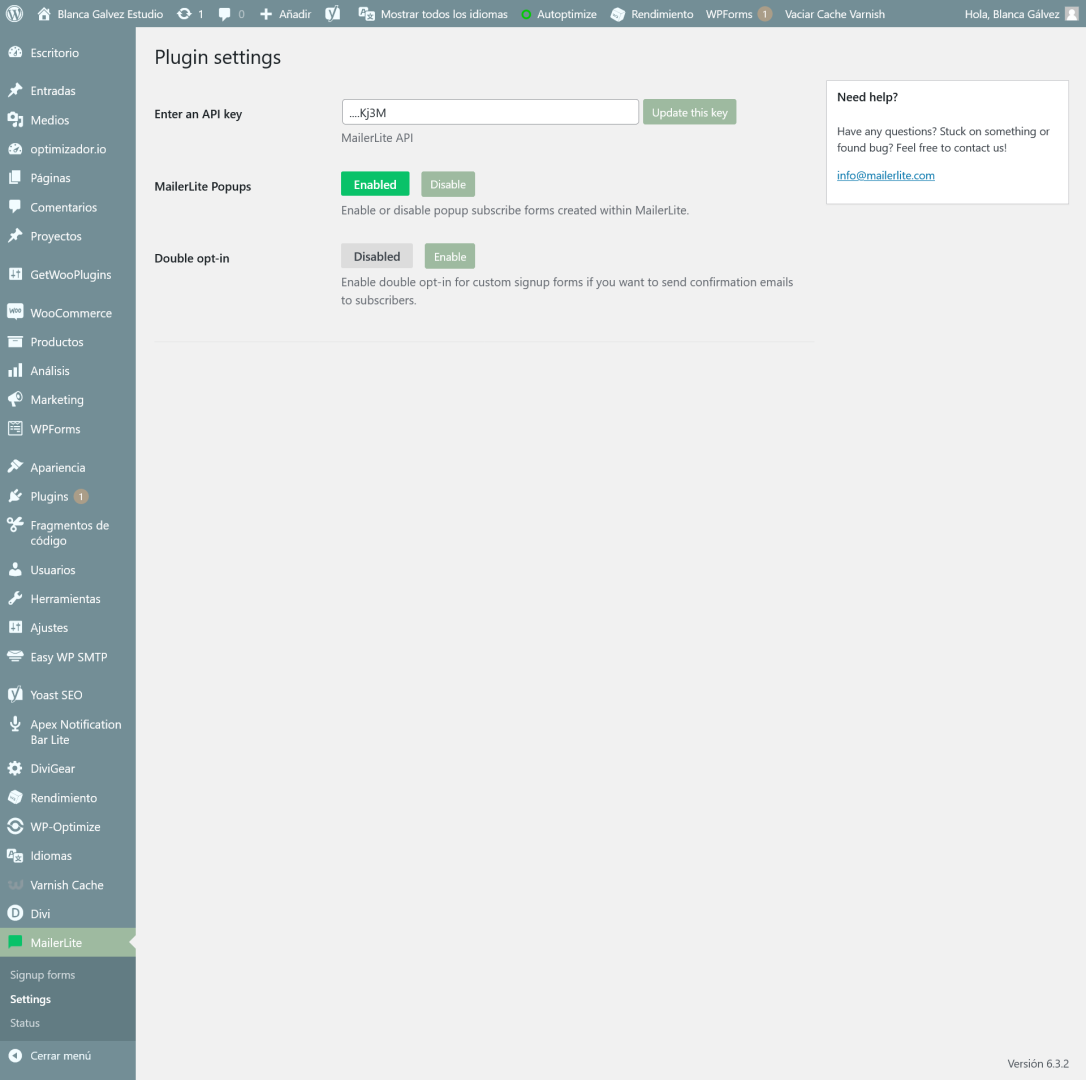This screenshot has height=1080, width=1086.
Task: Click the Marketing megaphone icon
Action: point(15,399)
